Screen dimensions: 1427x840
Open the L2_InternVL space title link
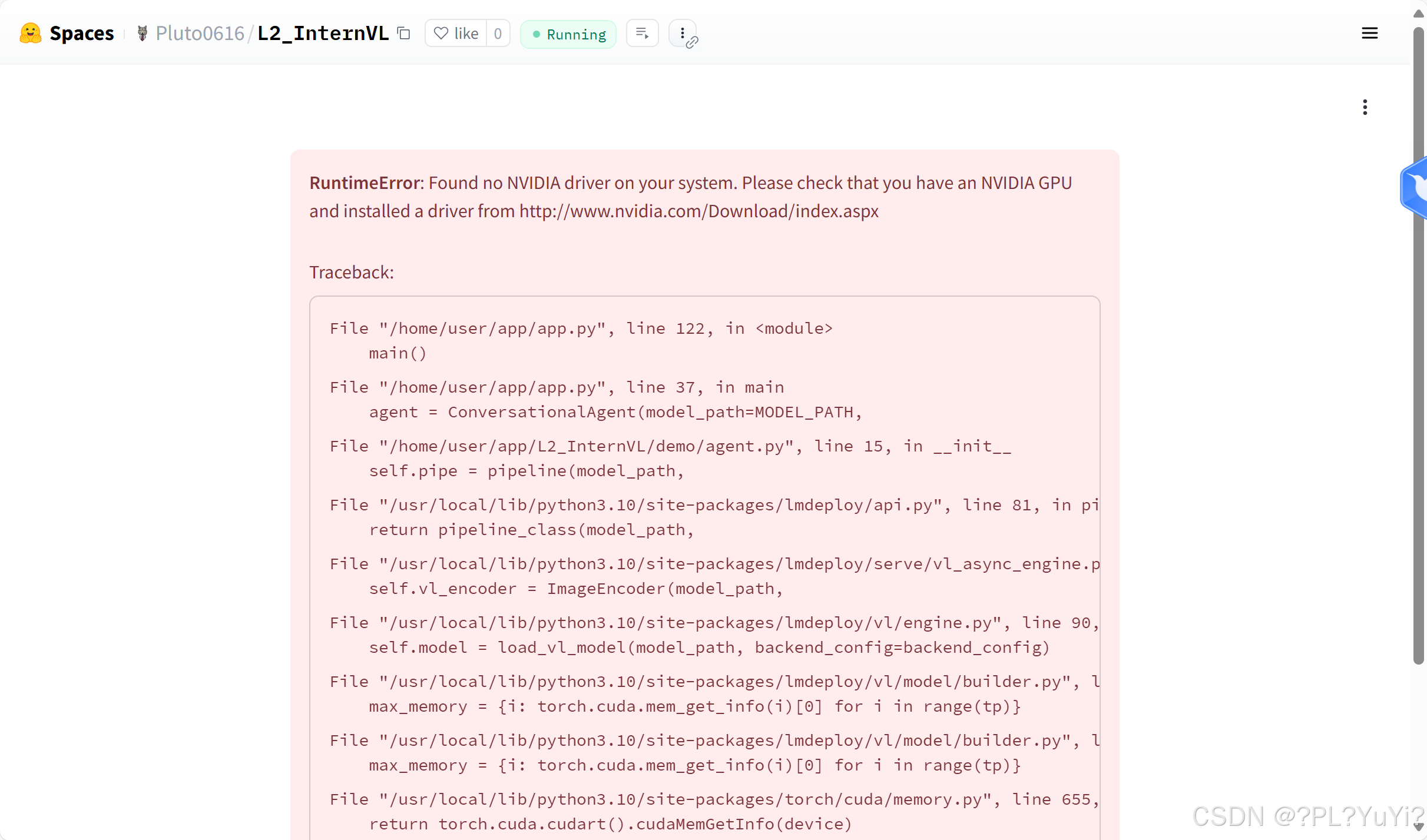pyautogui.click(x=323, y=34)
